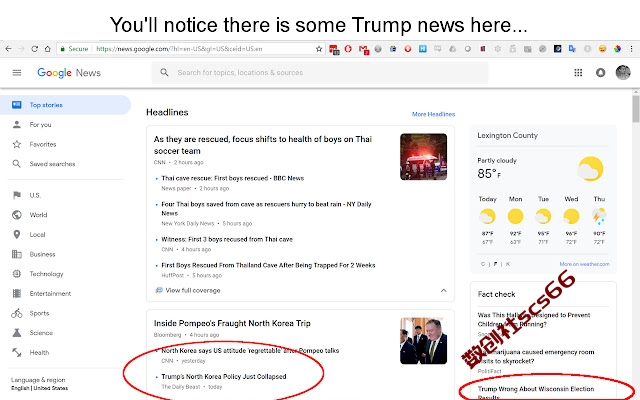Image resolution: width=640 pixels, height=400 pixels.
Task: Switch temperature unit to Celsius
Action: (483, 264)
